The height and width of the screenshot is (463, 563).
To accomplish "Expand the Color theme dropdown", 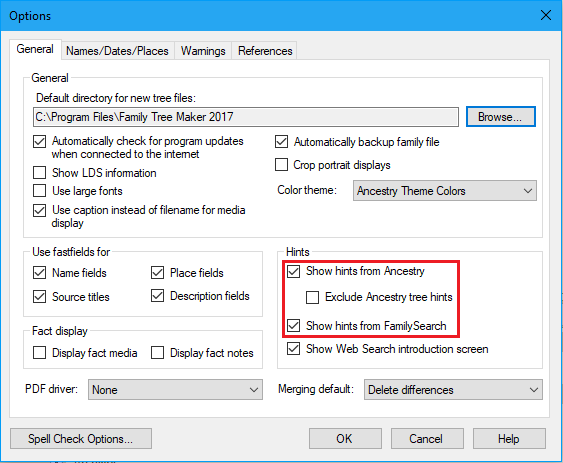I will 445,191.
